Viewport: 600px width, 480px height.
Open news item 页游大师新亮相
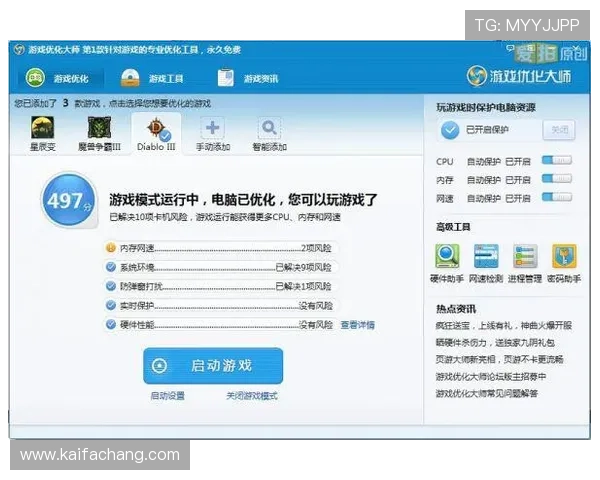(x=499, y=359)
